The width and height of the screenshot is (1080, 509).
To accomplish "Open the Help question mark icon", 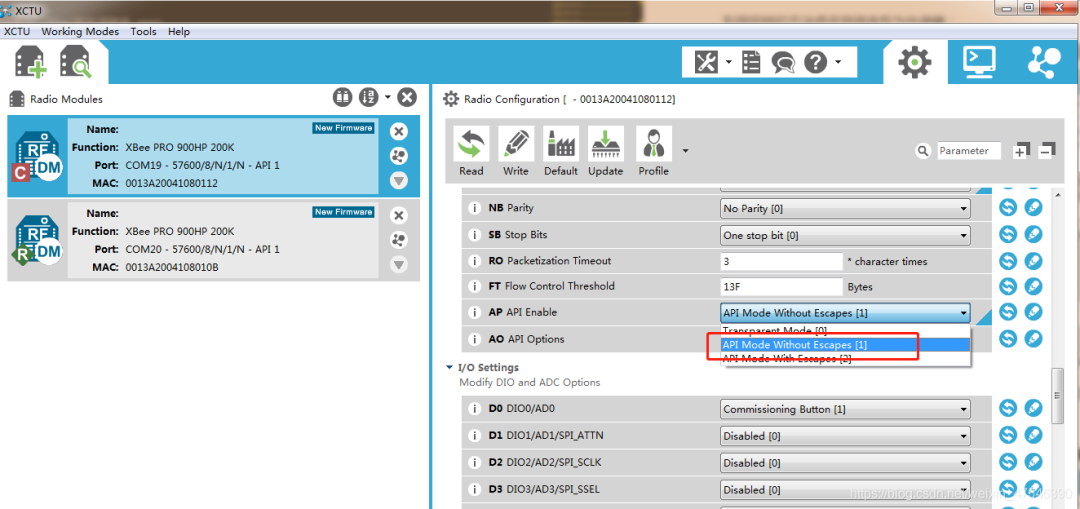I will tap(815, 63).
